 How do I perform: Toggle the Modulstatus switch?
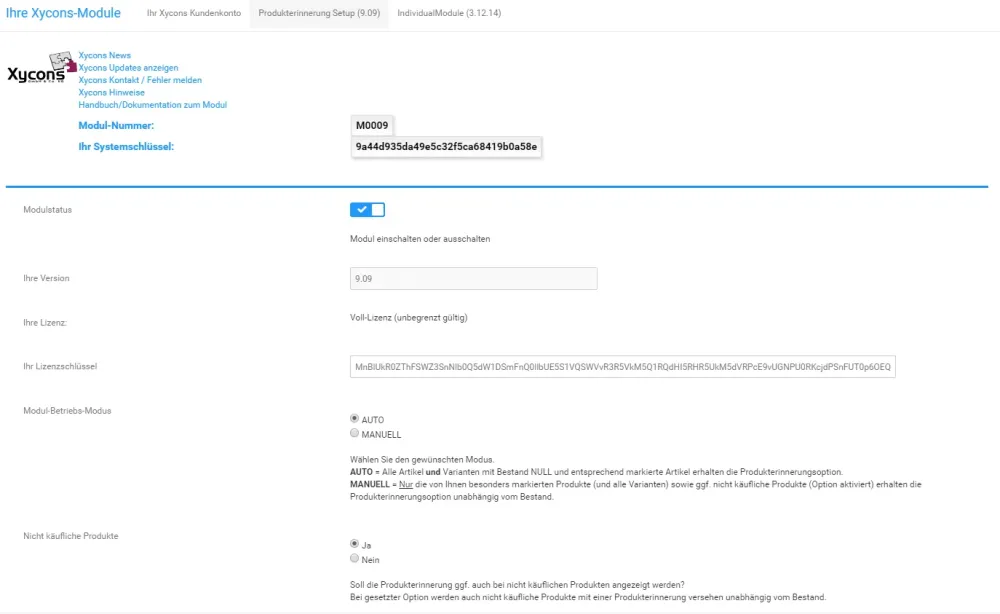click(367, 210)
